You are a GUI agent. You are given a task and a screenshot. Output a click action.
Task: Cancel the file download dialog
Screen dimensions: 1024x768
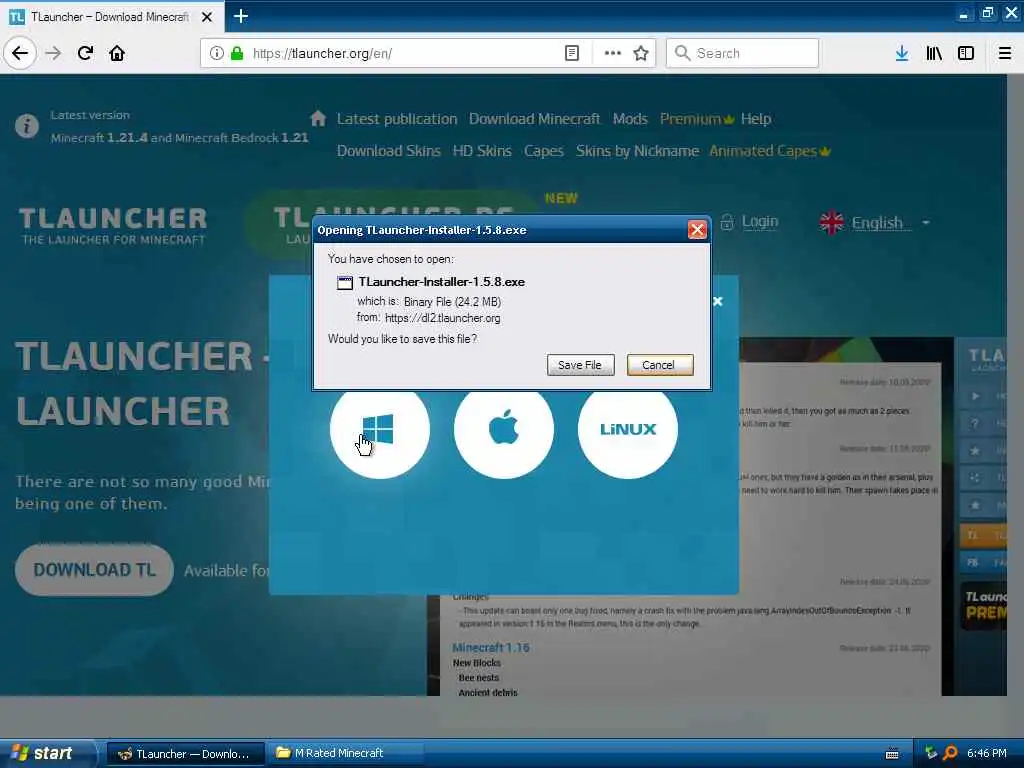click(660, 365)
